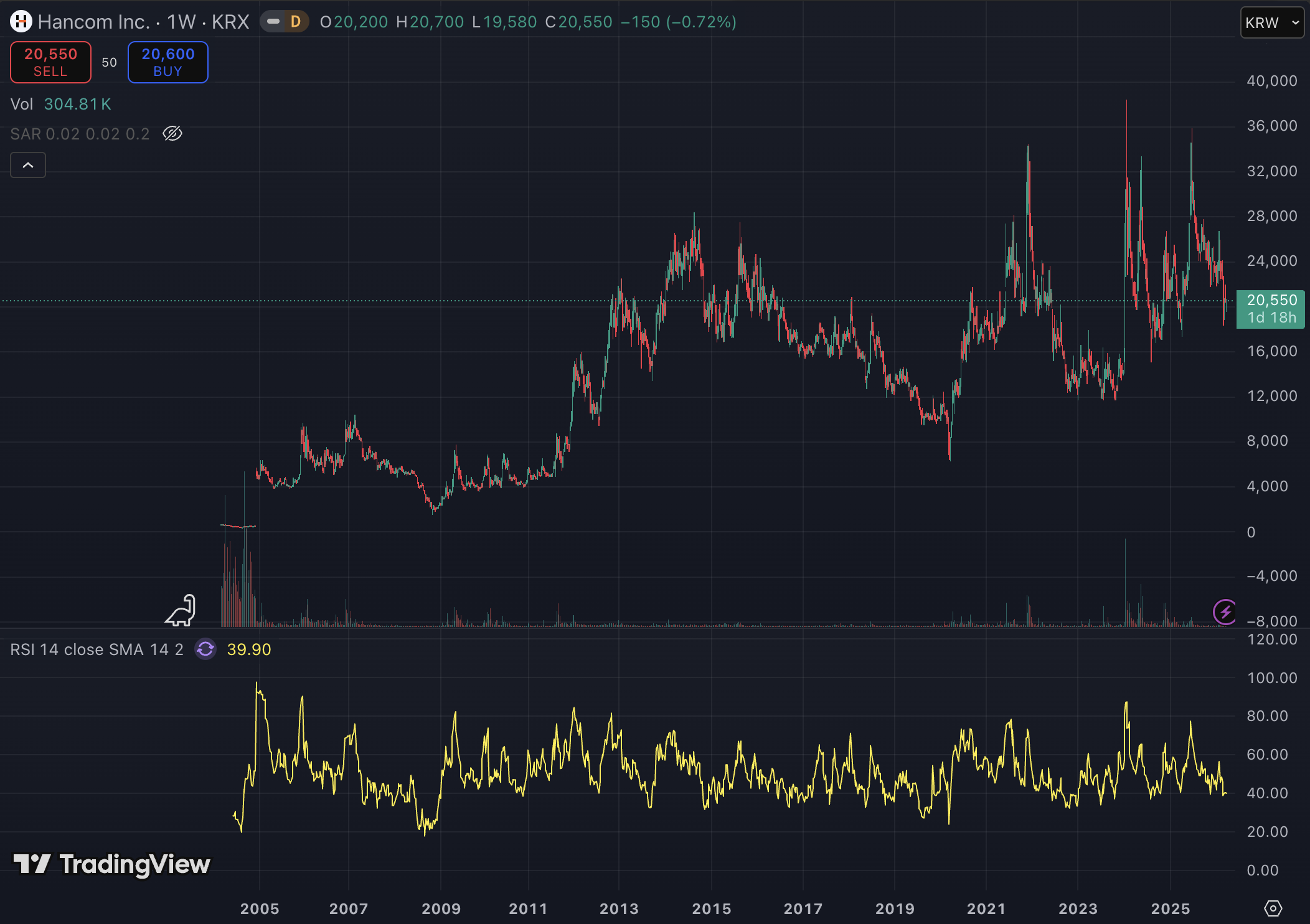
Task: Click the purple lightning bolt icon
Action: [x=1225, y=611]
